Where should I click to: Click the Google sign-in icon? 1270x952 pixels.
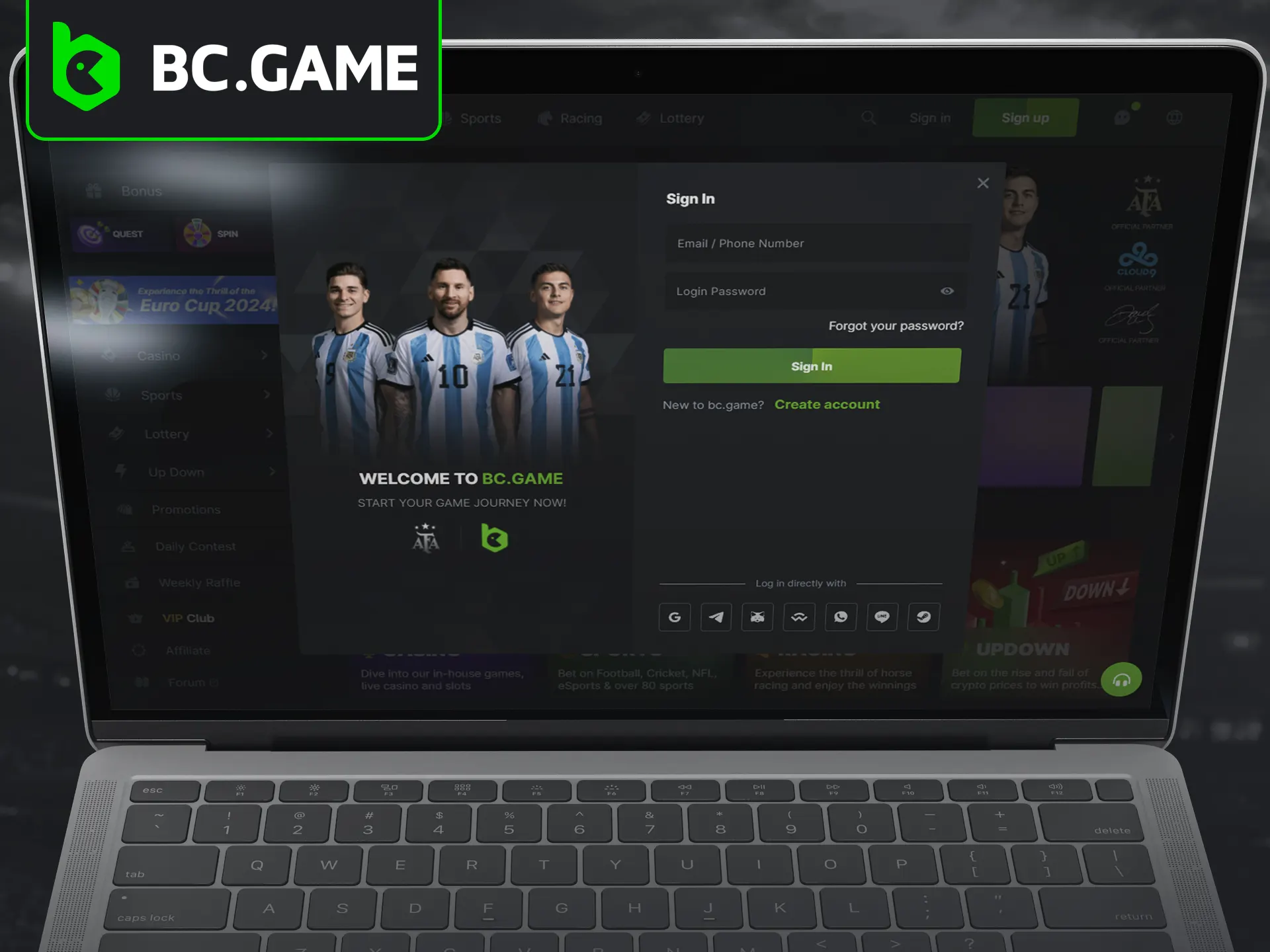tap(676, 617)
